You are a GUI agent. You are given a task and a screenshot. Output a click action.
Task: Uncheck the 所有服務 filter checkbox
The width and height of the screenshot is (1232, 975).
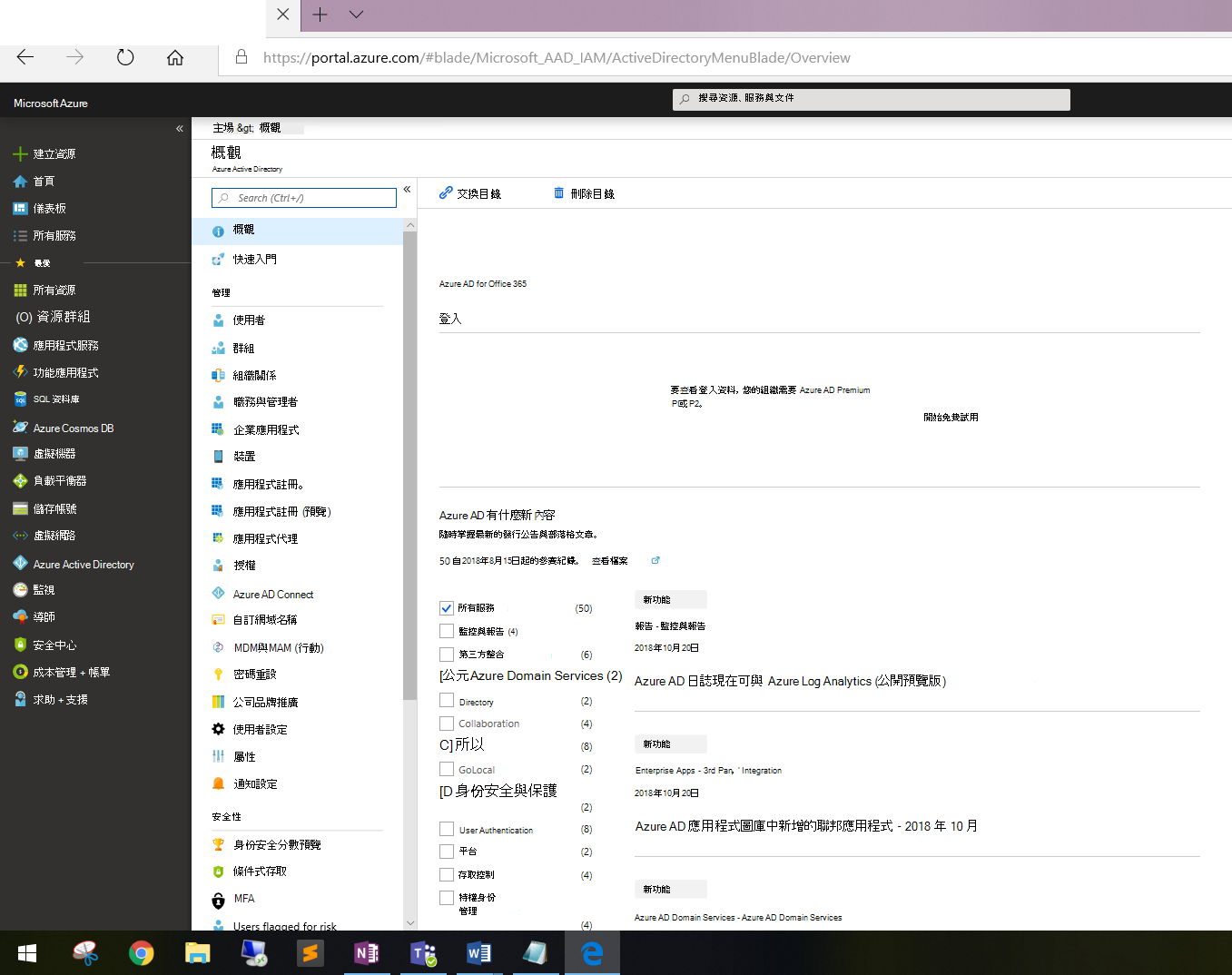tap(446, 608)
